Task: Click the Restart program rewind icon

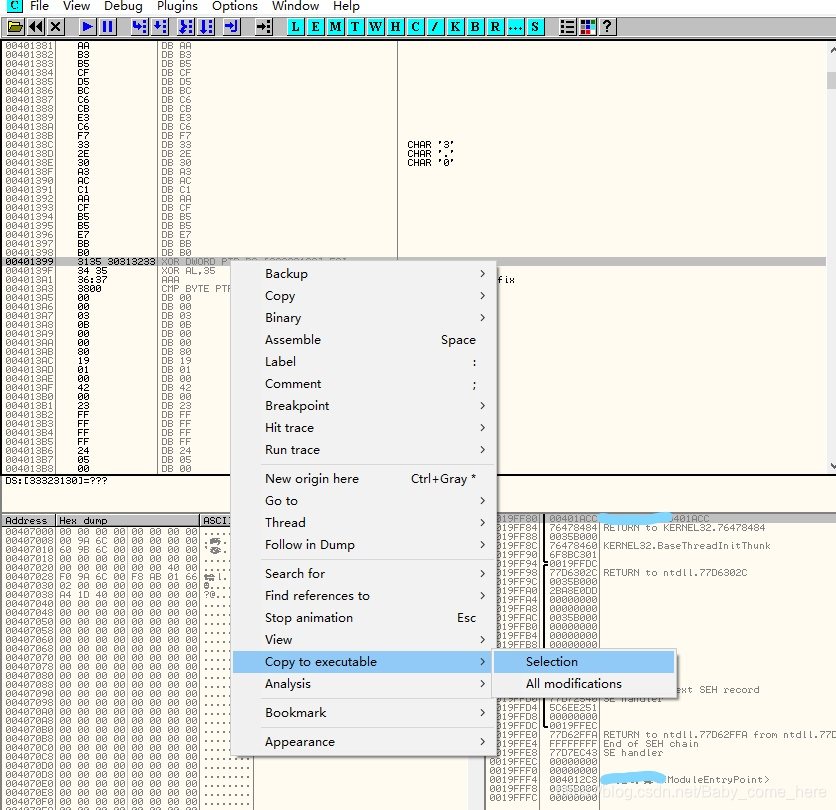Action: [36, 27]
